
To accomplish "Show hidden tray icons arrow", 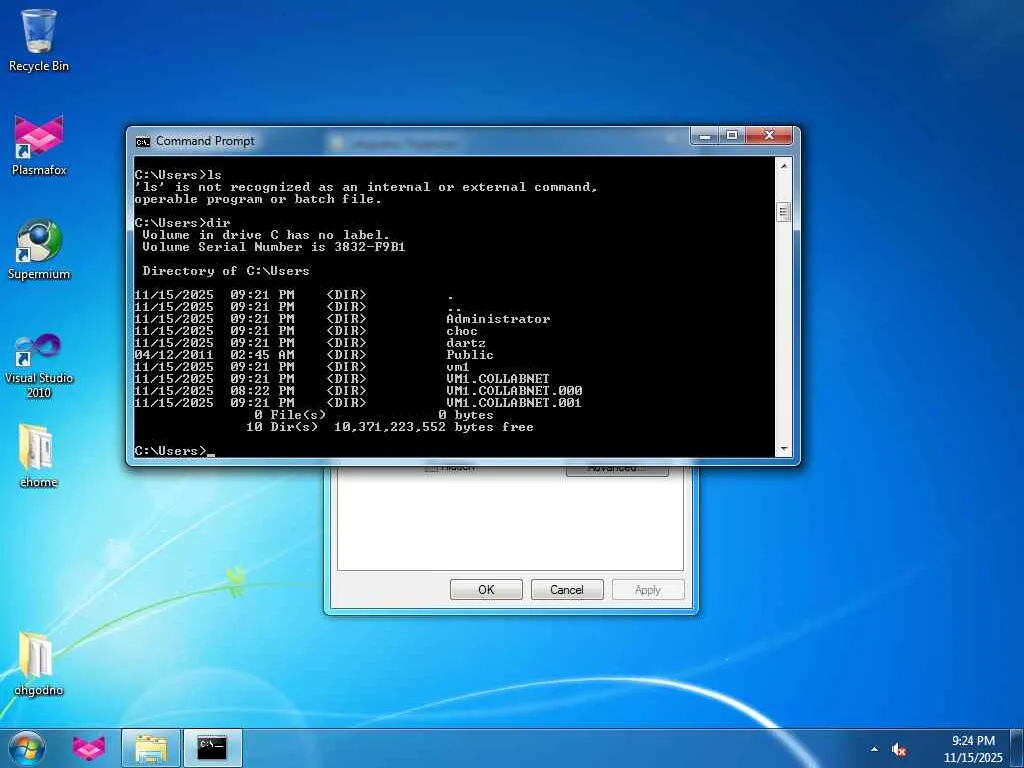I will (x=874, y=749).
